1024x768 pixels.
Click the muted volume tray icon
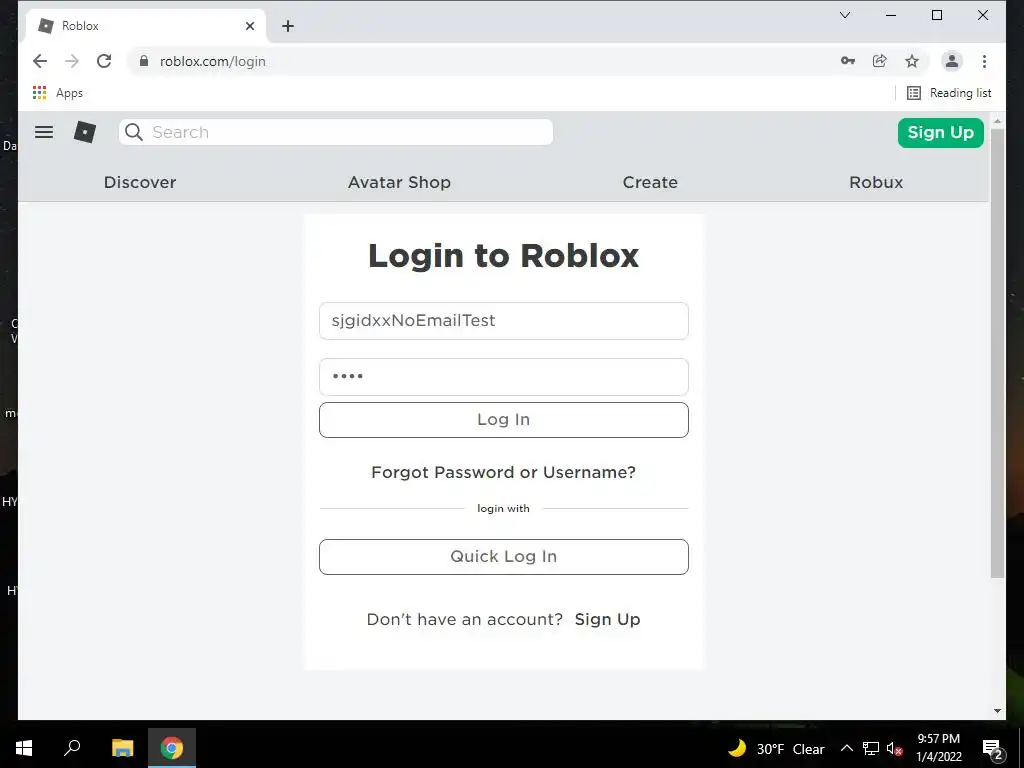(x=895, y=748)
